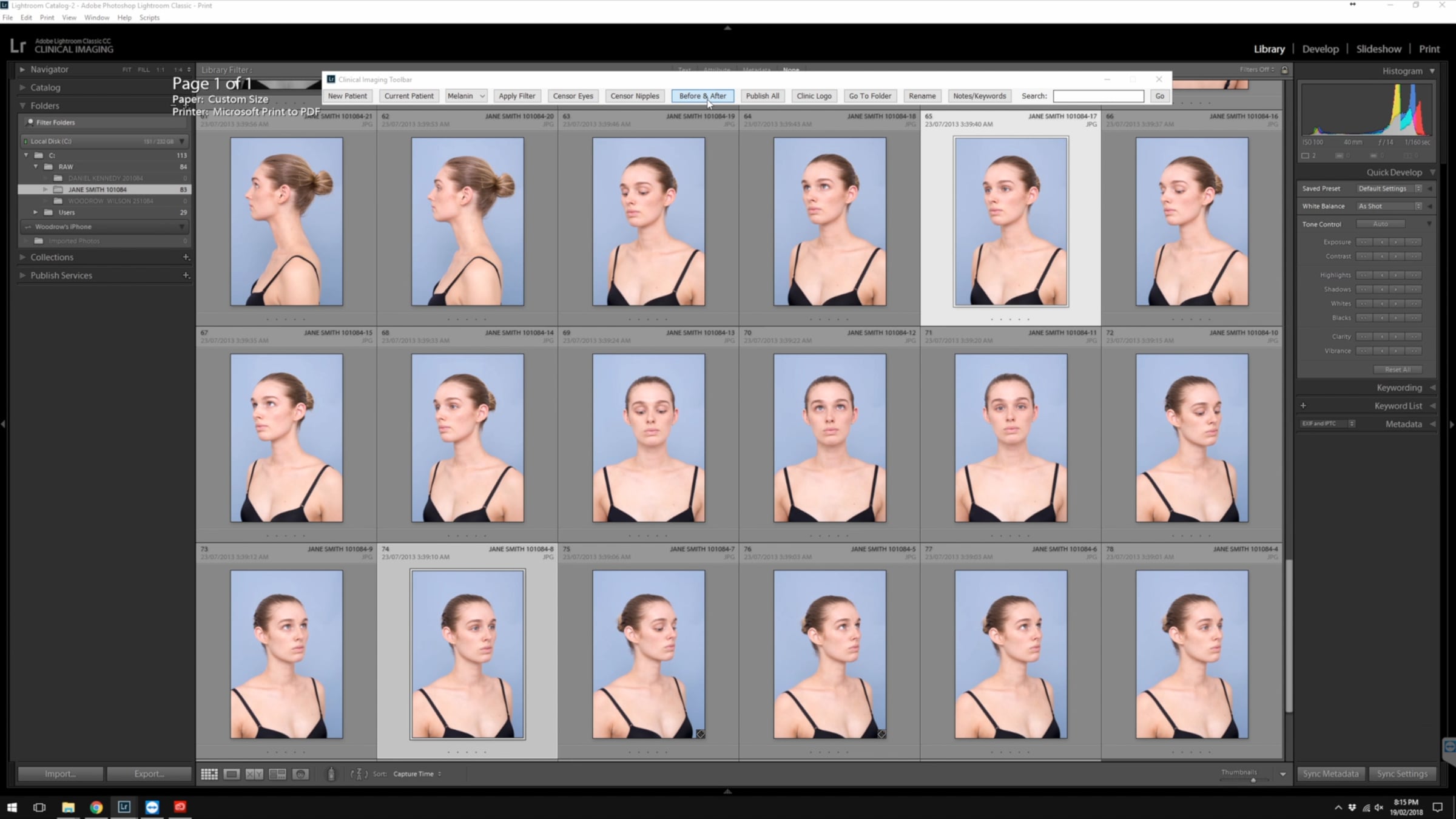Expand the Navigator panel

[x=22, y=70]
